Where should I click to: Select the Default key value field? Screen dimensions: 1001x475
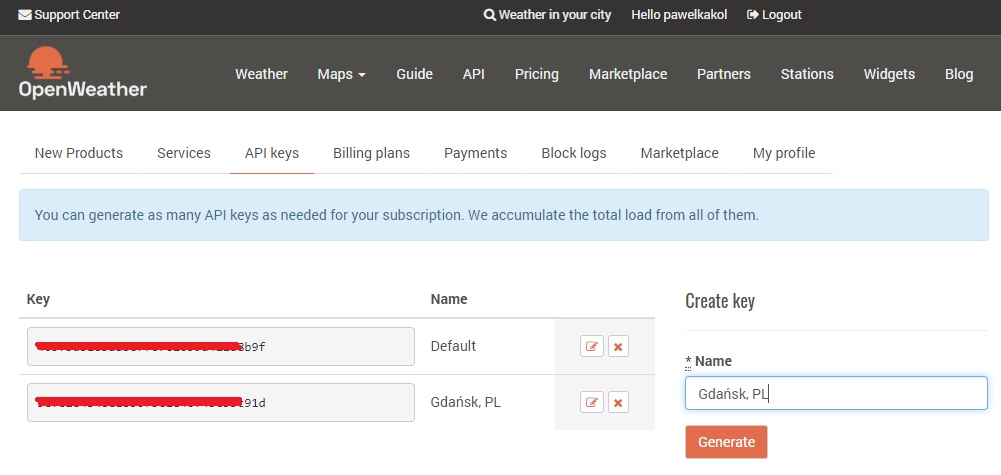[x=220, y=347]
